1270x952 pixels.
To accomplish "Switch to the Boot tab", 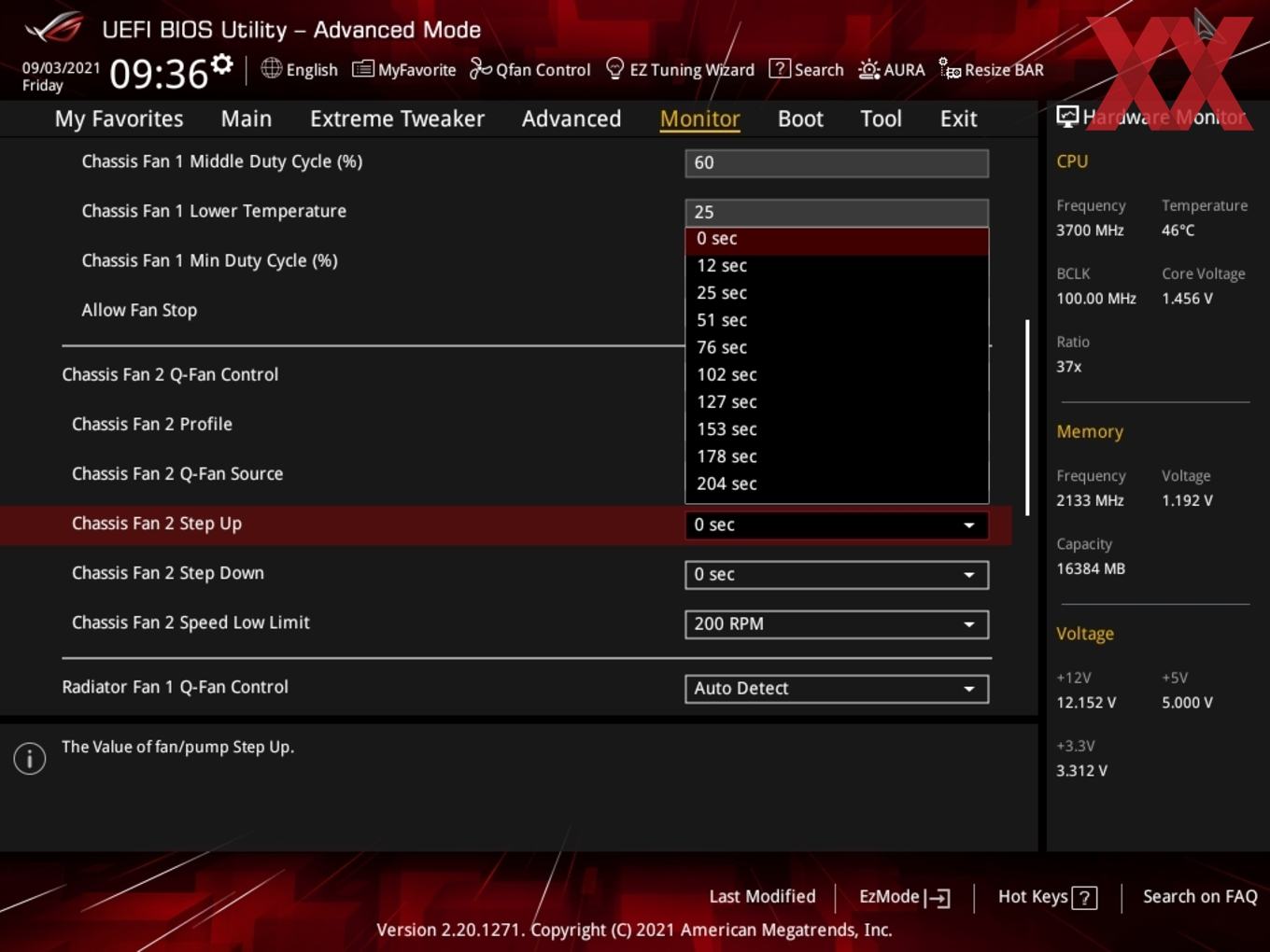I will pyautogui.click(x=800, y=119).
